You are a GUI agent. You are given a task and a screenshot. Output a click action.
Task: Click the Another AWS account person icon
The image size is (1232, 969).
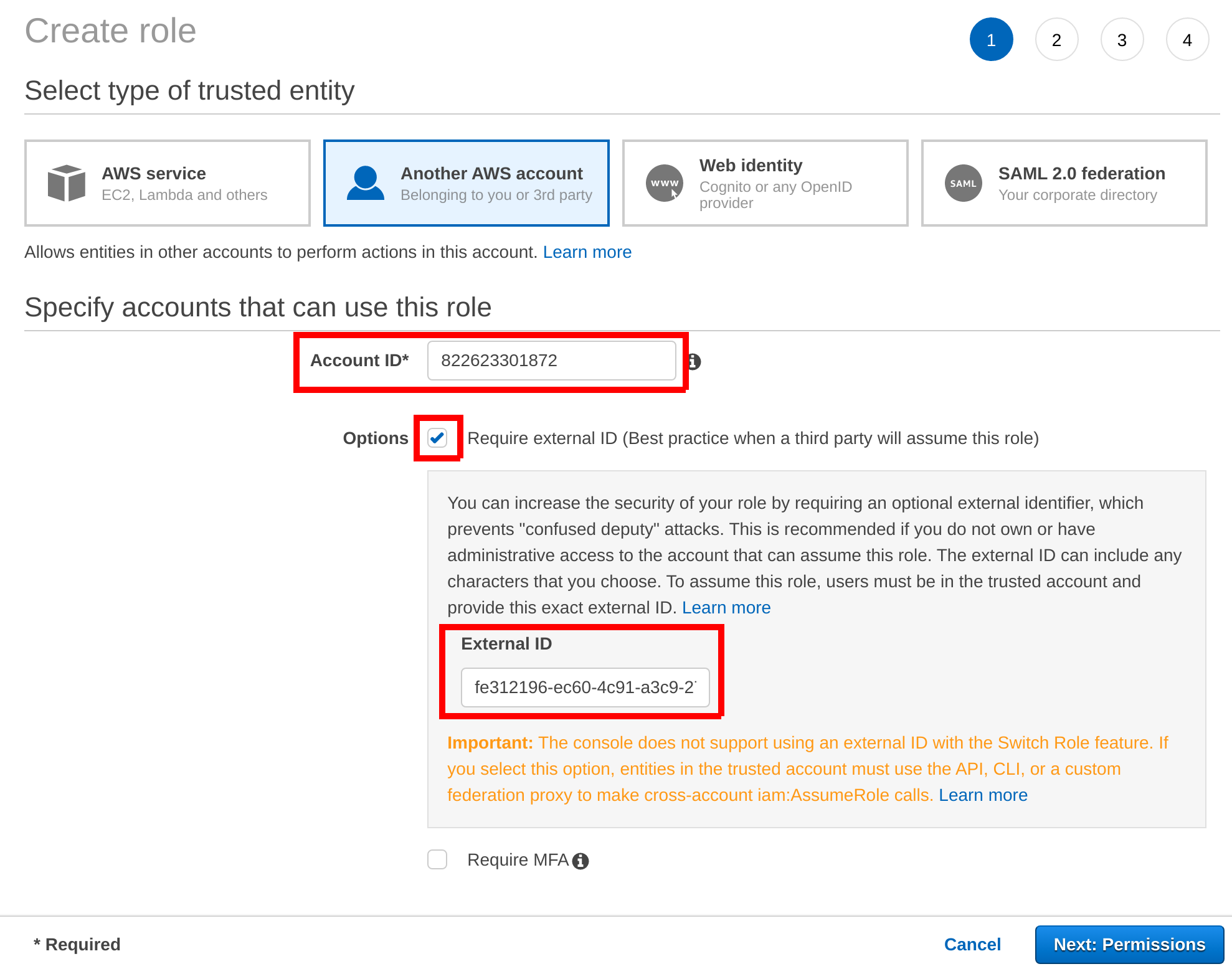365,183
